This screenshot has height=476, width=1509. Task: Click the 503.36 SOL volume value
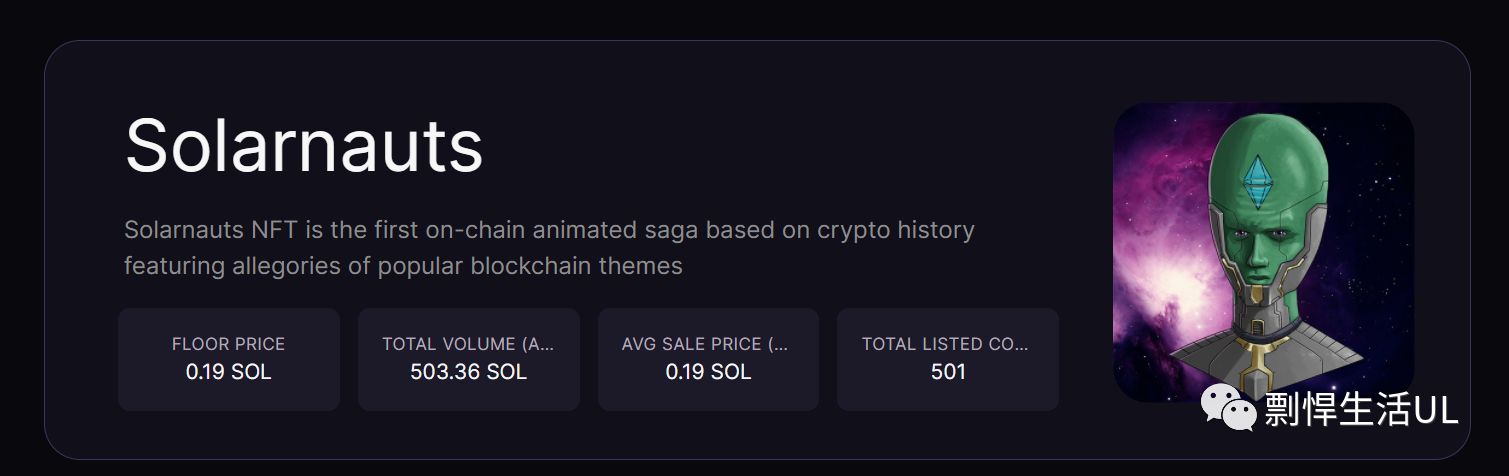(x=469, y=372)
